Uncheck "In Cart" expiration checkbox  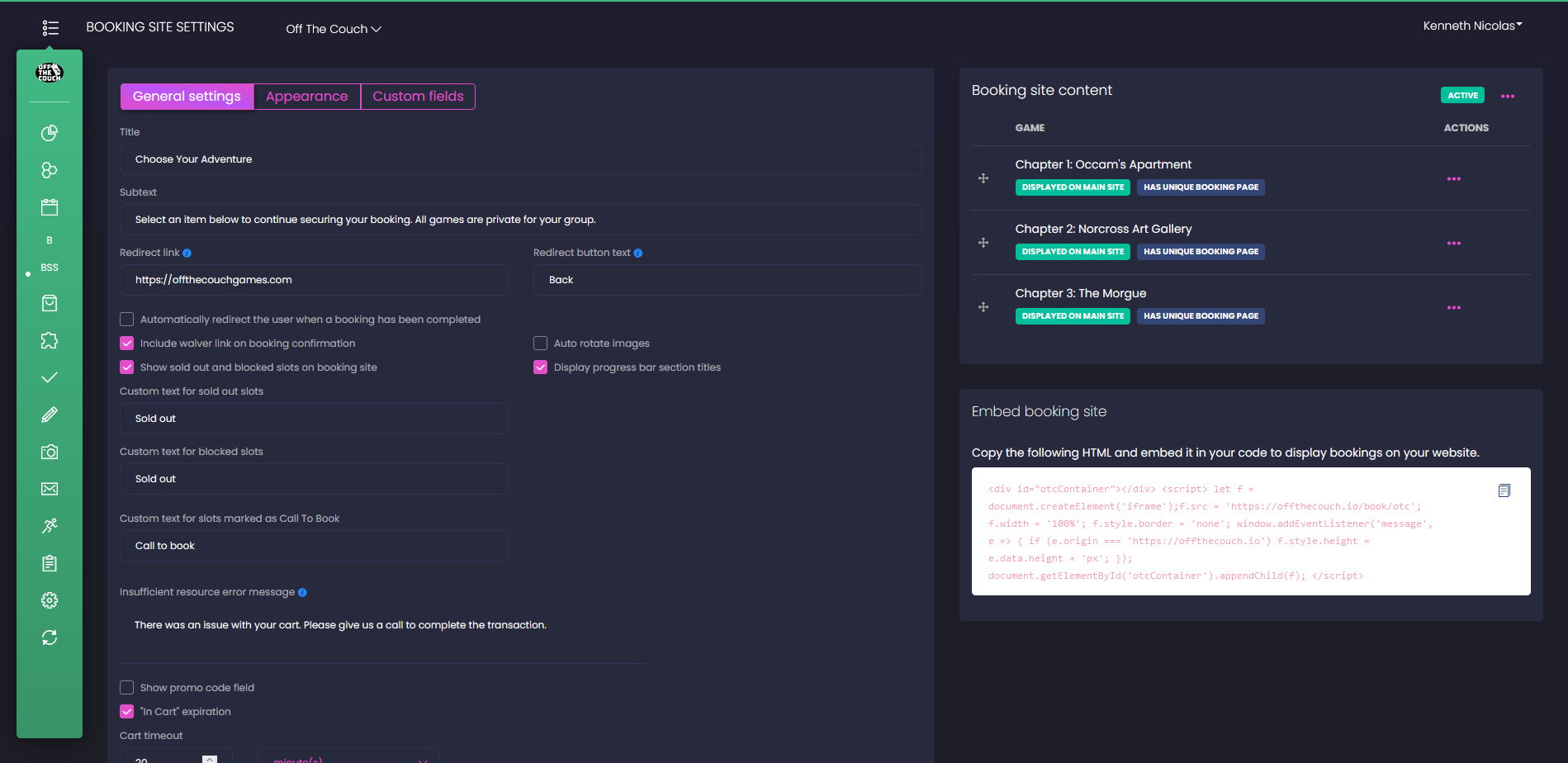click(x=126, y=712)
